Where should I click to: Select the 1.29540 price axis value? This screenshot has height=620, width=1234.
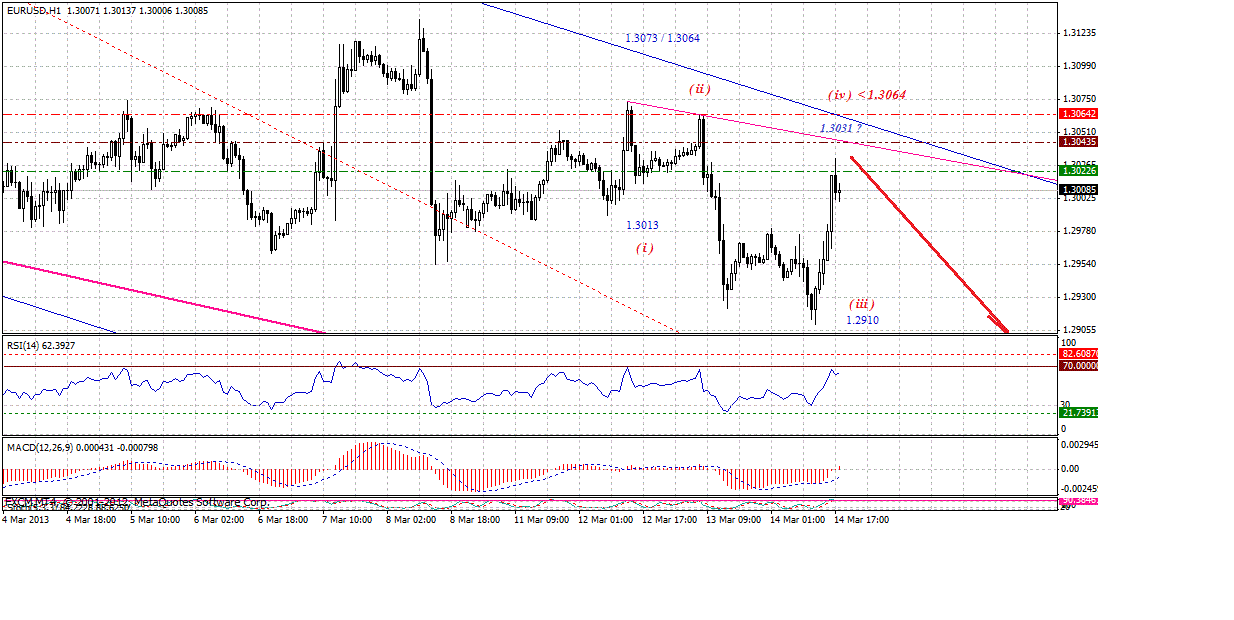click(x=1082, y=264)
